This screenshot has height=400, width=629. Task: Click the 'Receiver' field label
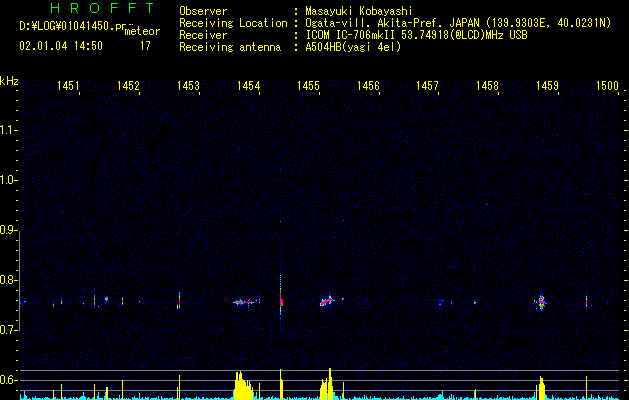(203, 35)
